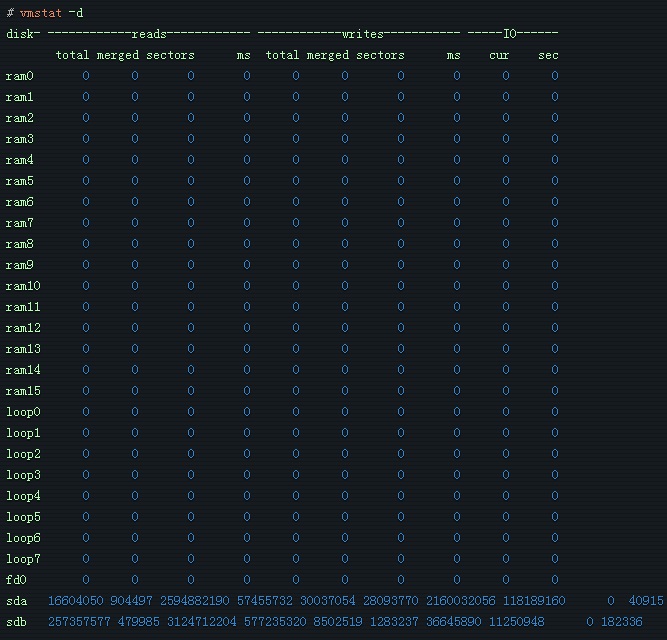Click the fd0 row label
This screenshot has height=640, width=667.
(16, 580)
